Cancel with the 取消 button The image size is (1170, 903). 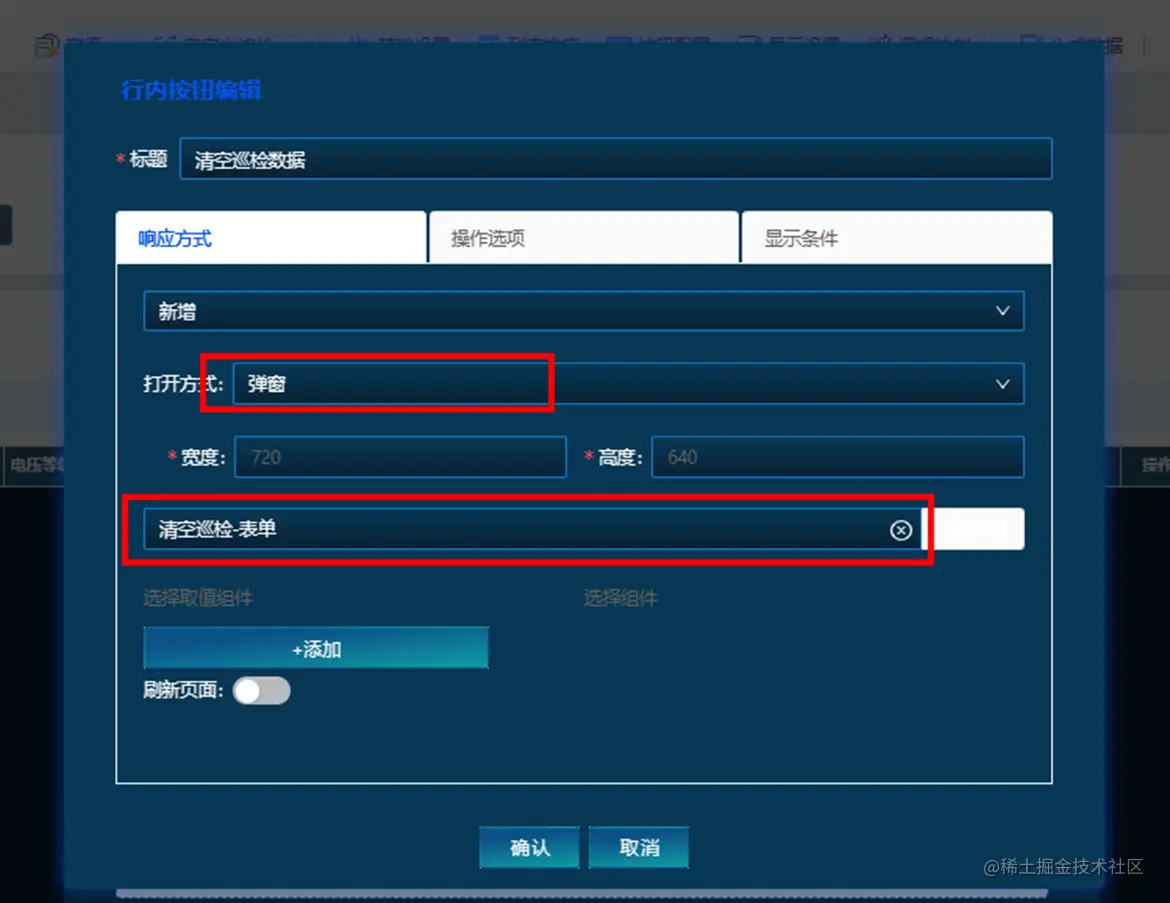[x=639, y=847]
